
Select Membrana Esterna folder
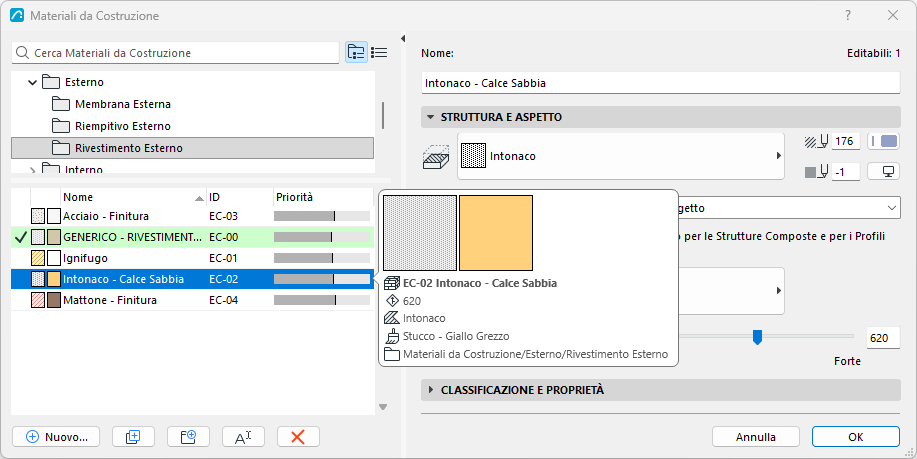(123, 104)
